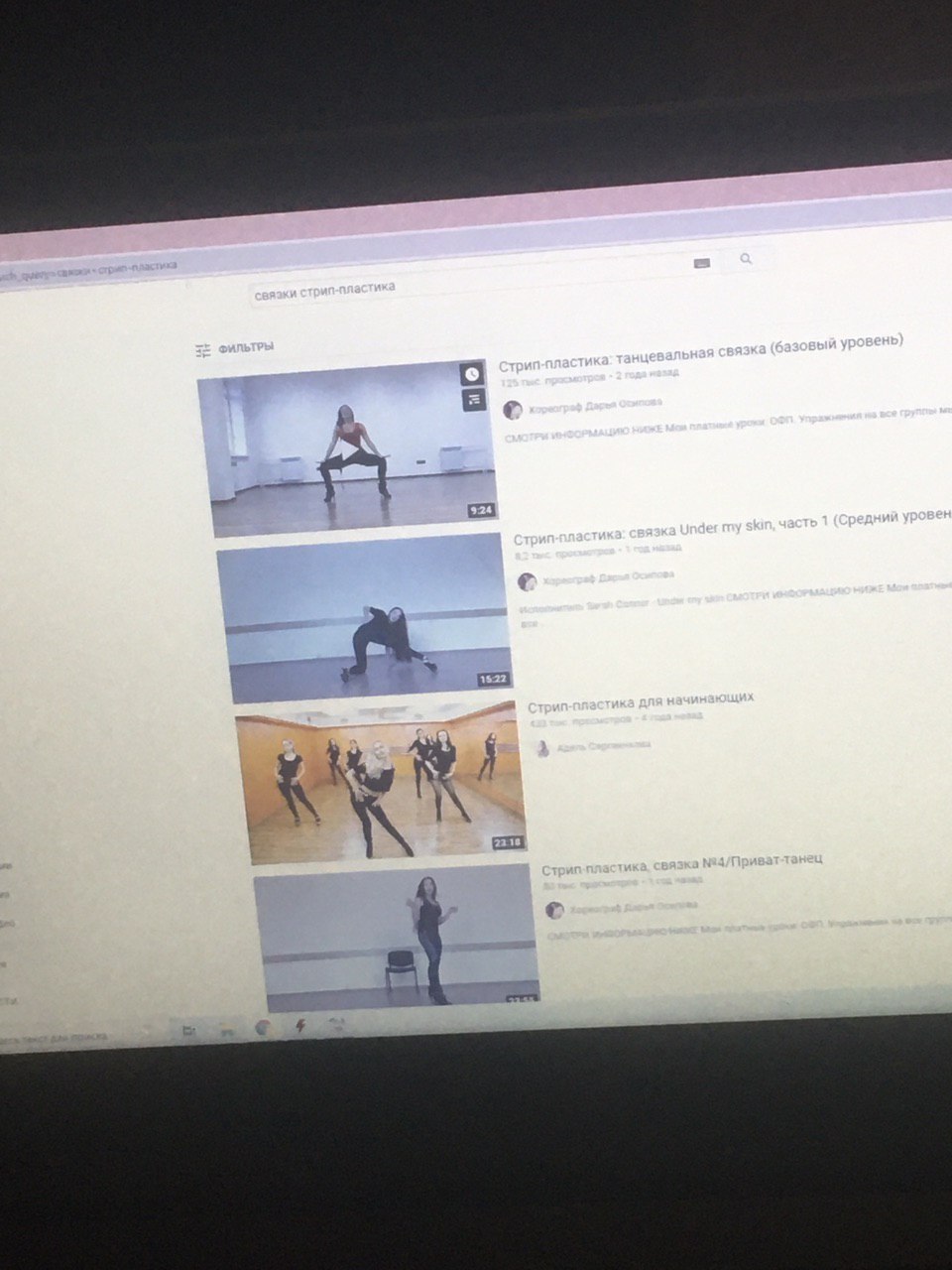The height and width of the screenshot is (1270, 952).
Task: Click views line under 'Стрип-пластика для начинающих'
Action: click(616, 719)
